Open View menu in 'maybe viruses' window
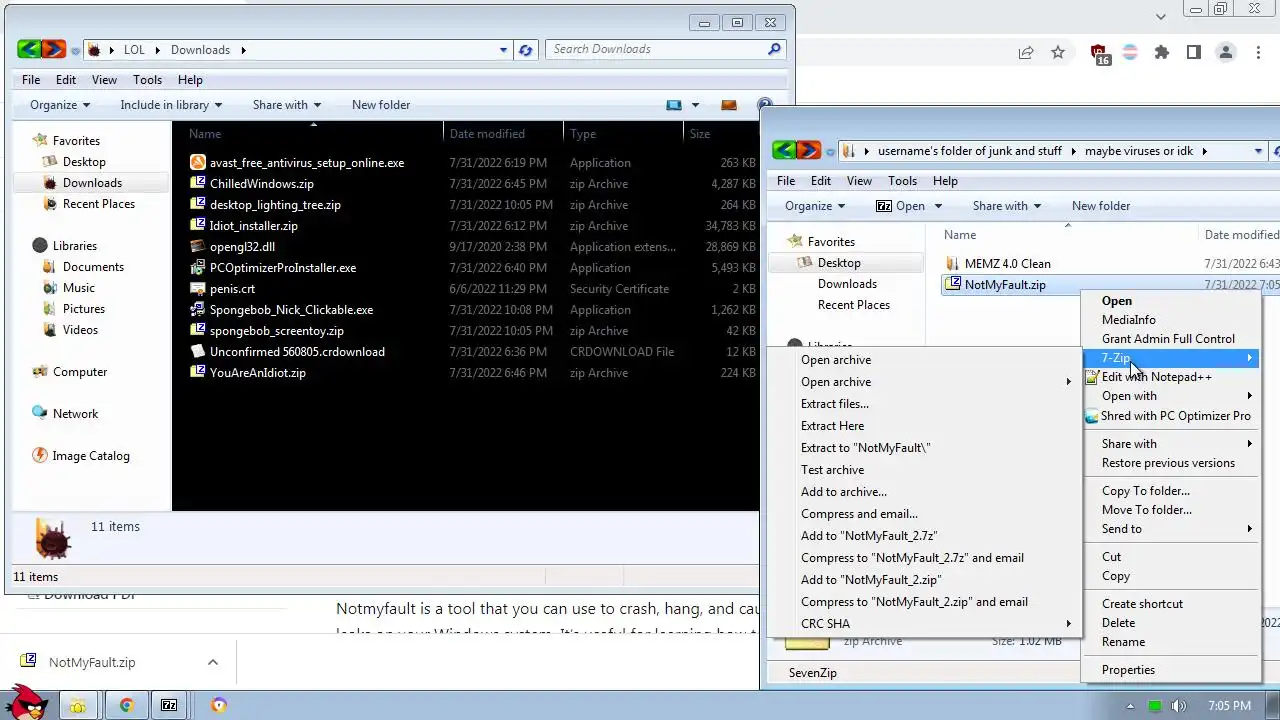The width and height of the screenshot is (1280, 720). [x=859, y=181]
